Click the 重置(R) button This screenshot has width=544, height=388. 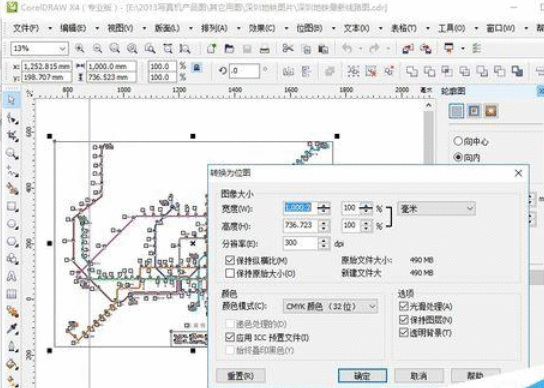pyautogui.click(x=241, y=376)
